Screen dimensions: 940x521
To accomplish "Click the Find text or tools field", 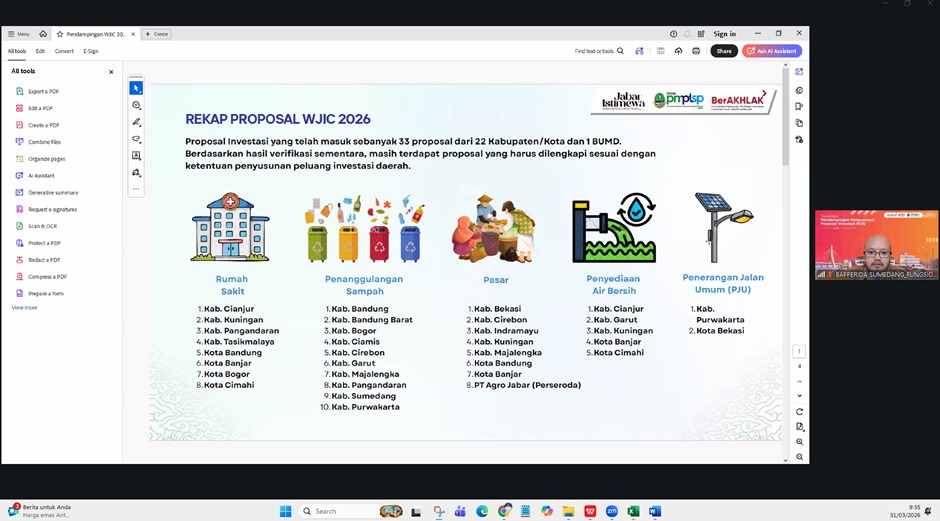I will click(x=598, y=51).
